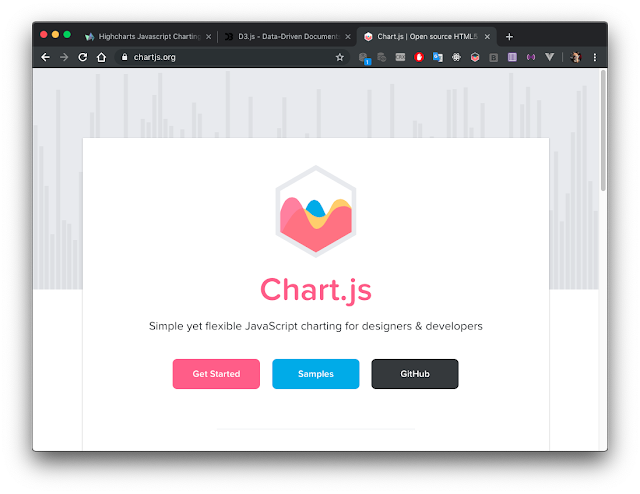Viewport: 640px width, 494px height.
Task: Open the red AdBlock hand extension
Action: 419,57
